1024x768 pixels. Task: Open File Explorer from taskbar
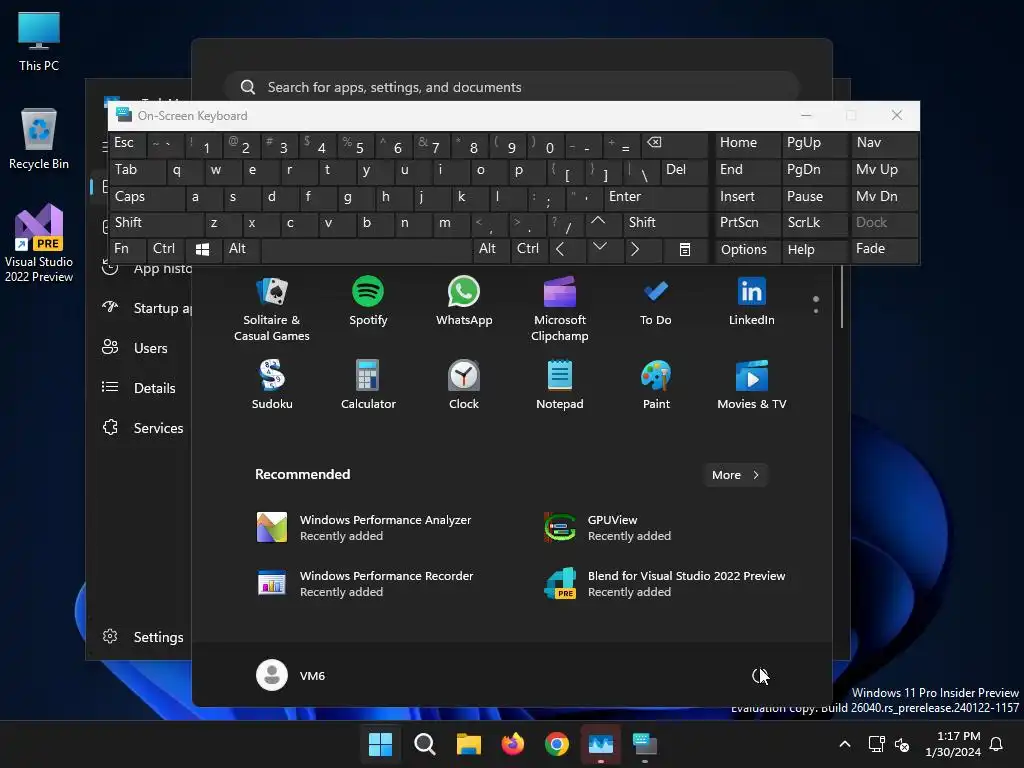pos(468,744)
